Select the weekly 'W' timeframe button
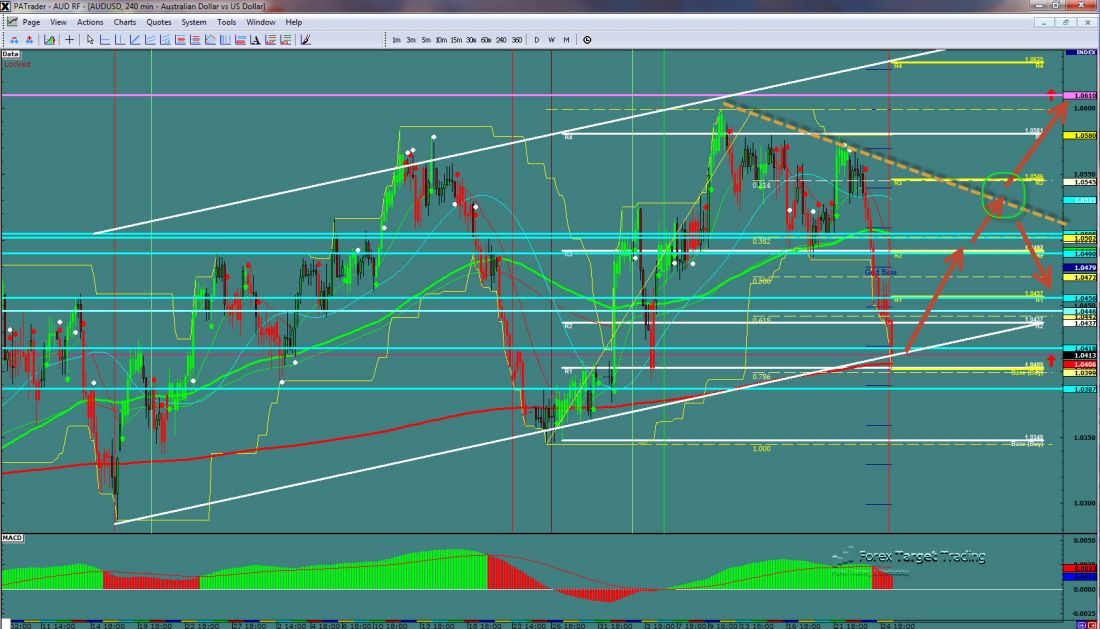Image resolution: width=1100 pixels, height=629 pixels. click(x=551, y=40)
